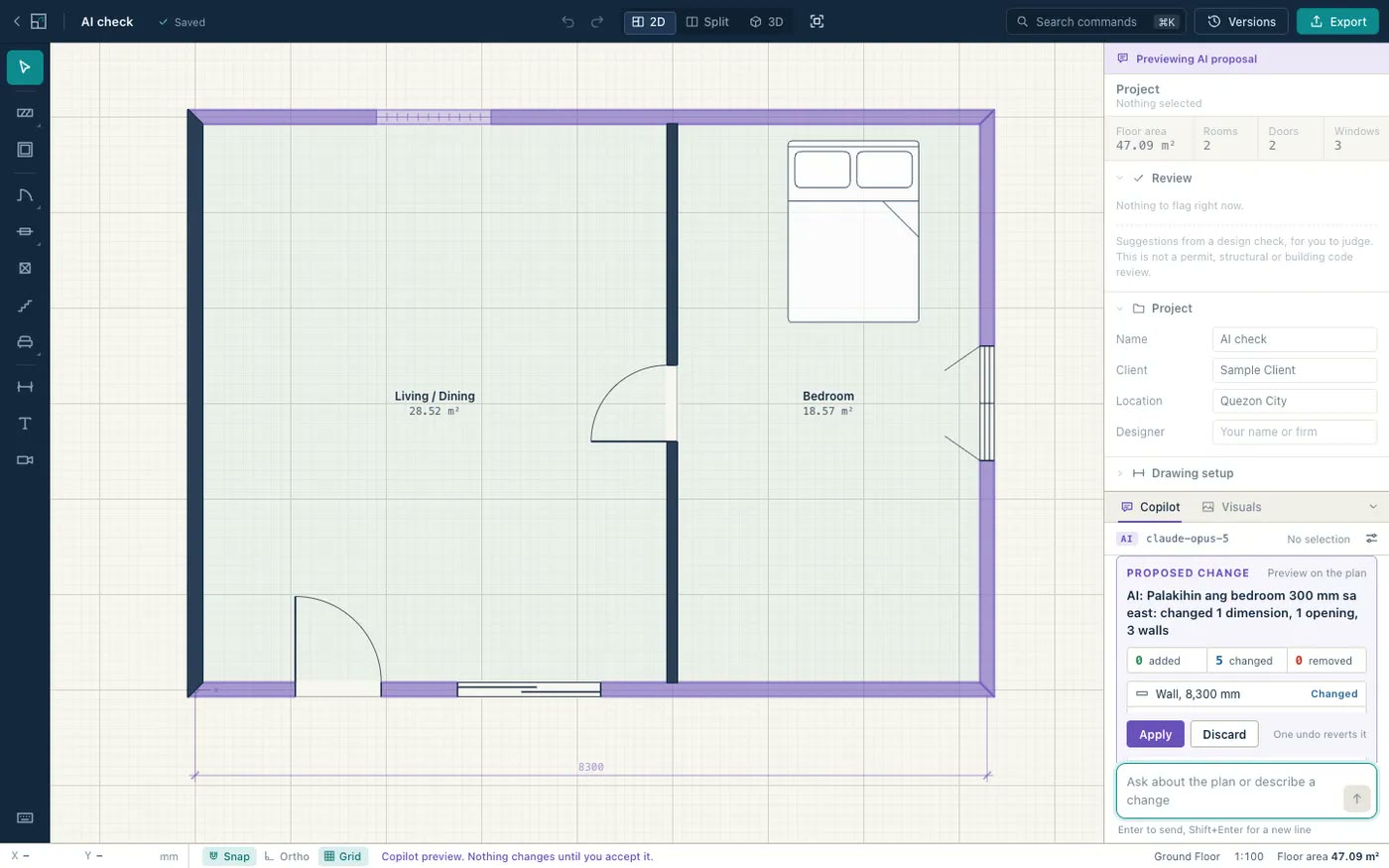Apply the proposed AI change

tap(1156, 734)
